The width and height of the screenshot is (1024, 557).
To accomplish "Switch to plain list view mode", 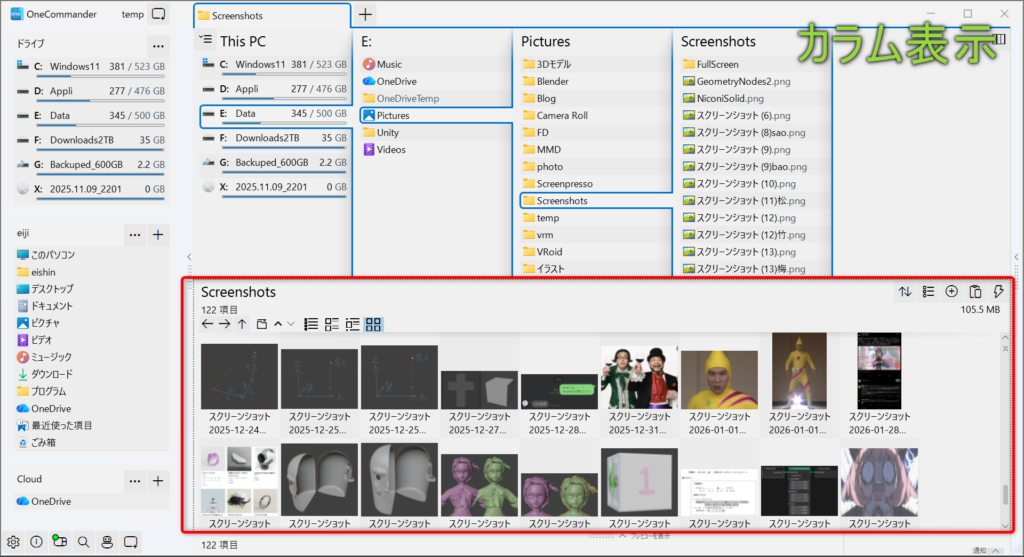I will click(x=311, y=324).
